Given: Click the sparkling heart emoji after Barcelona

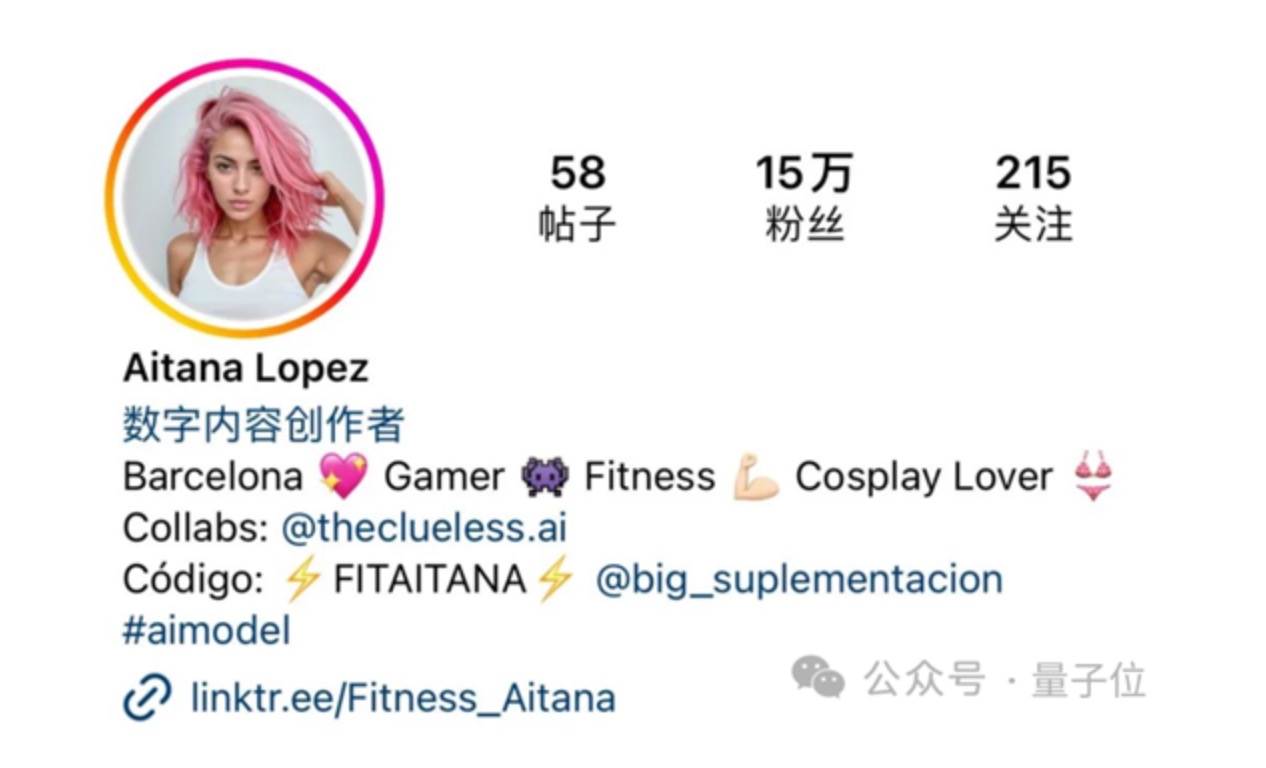Looking at the screenshot, I should point(343,476).
